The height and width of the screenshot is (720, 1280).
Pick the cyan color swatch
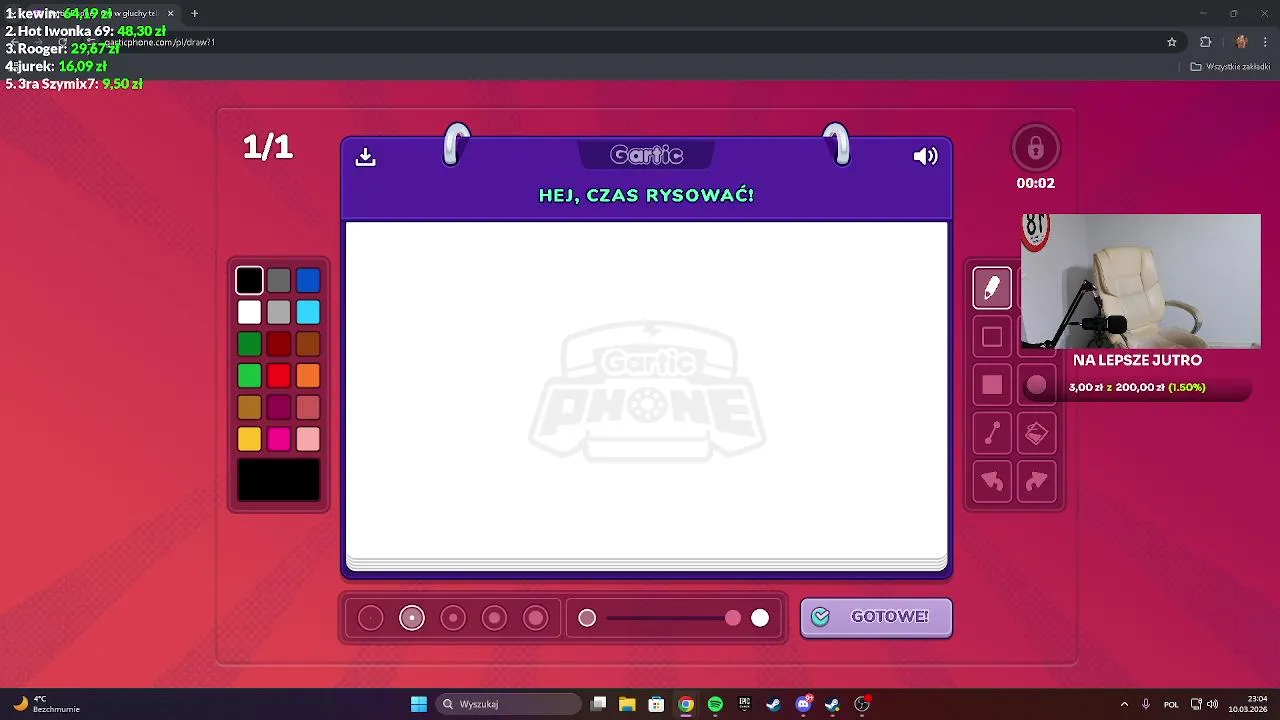click(308, 313)
